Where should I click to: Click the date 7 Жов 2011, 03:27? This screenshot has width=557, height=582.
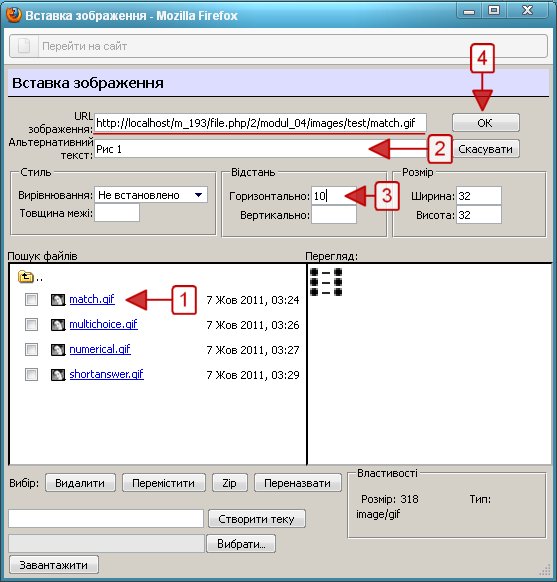(253, 350)
